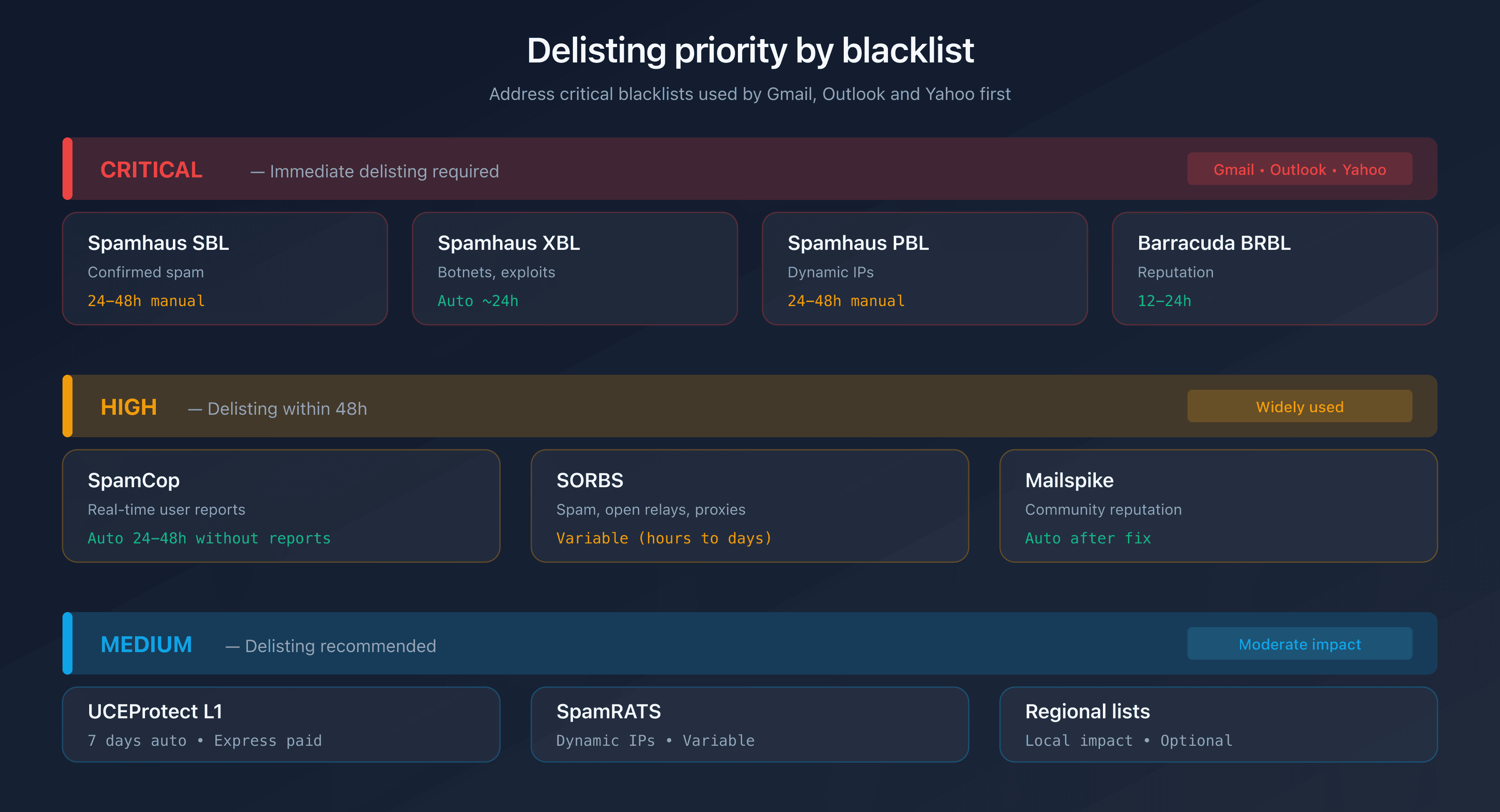Image resolution: width=1500 pixels, height=812 pixels.
Task: Click the orange HIGH accent bar
Action: pyautogui.click(x=67, y=406)
